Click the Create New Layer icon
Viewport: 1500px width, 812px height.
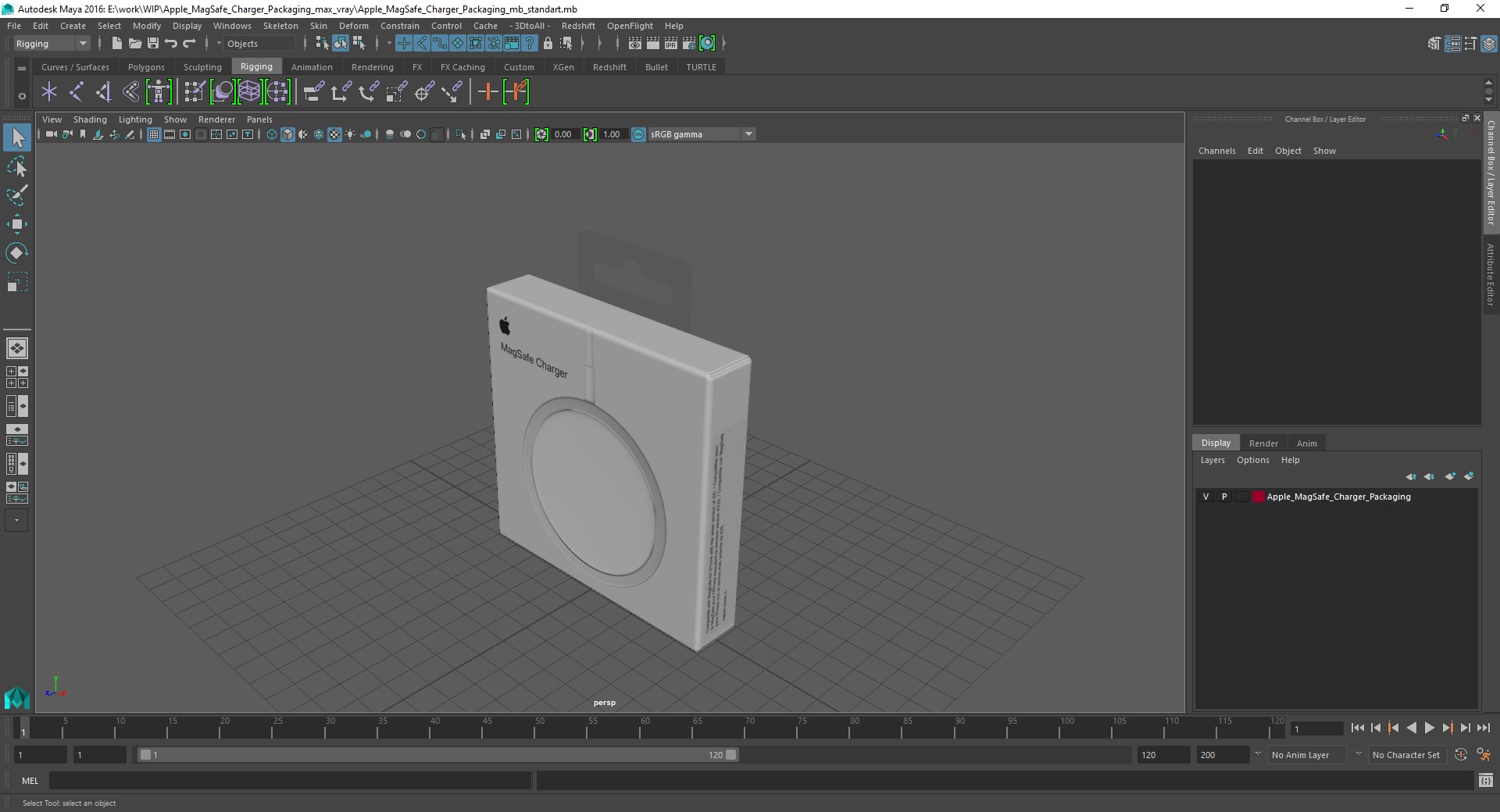[1450, 476]
